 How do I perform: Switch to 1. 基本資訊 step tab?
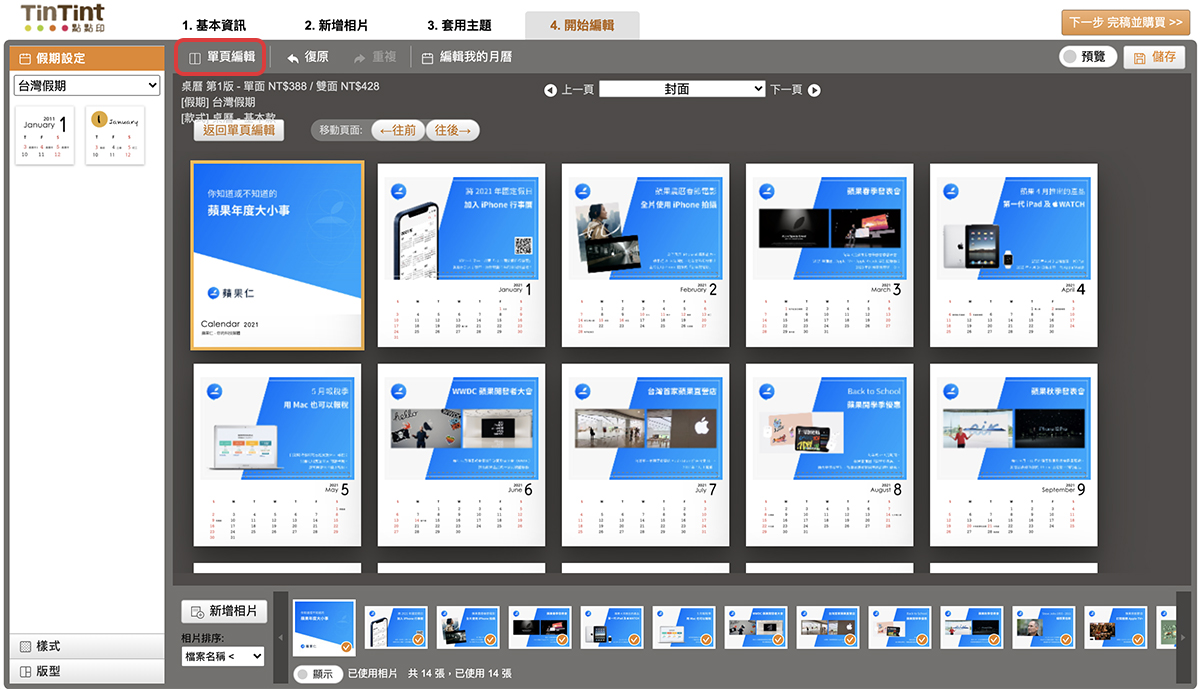[213, 25]
